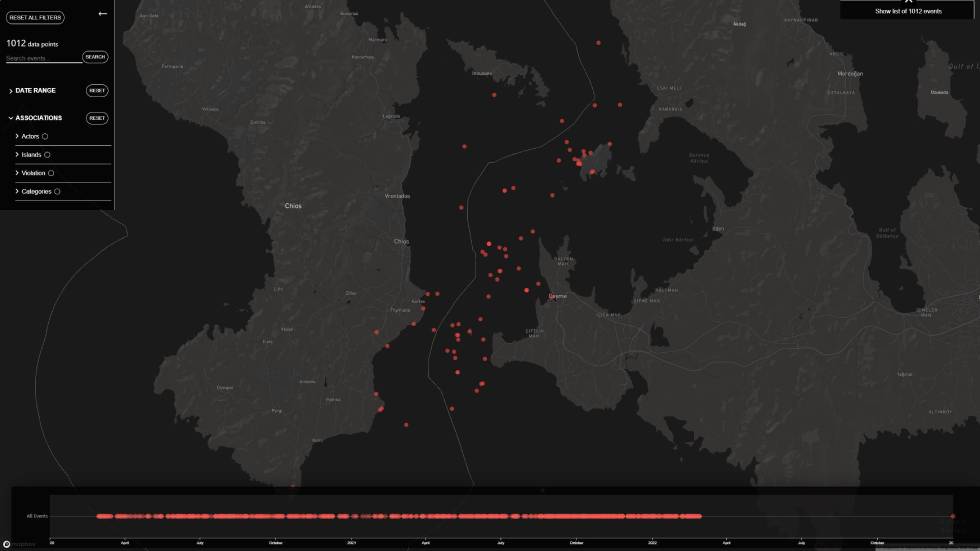Image resolution: width=980 pixels, height=551 pixels.
Task: Click the chevron above the events list button
Action: click(908, 1)
